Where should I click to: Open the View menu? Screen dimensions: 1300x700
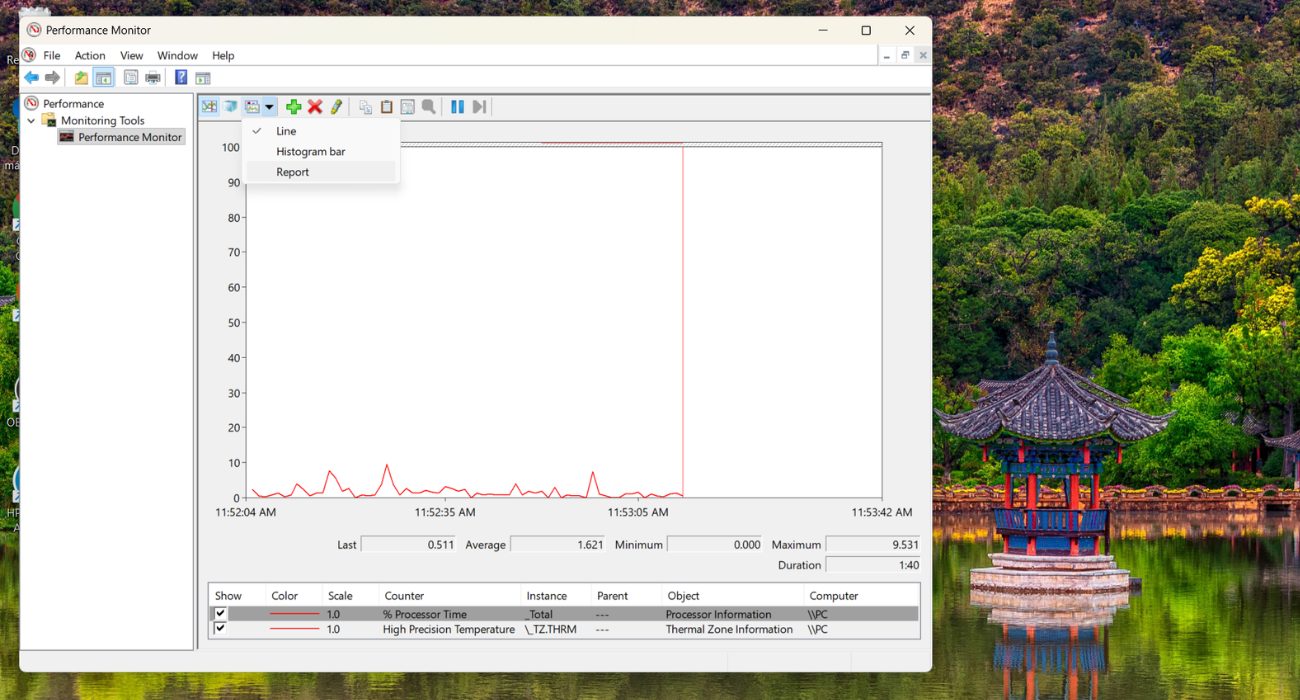click(x=132, y=56)
